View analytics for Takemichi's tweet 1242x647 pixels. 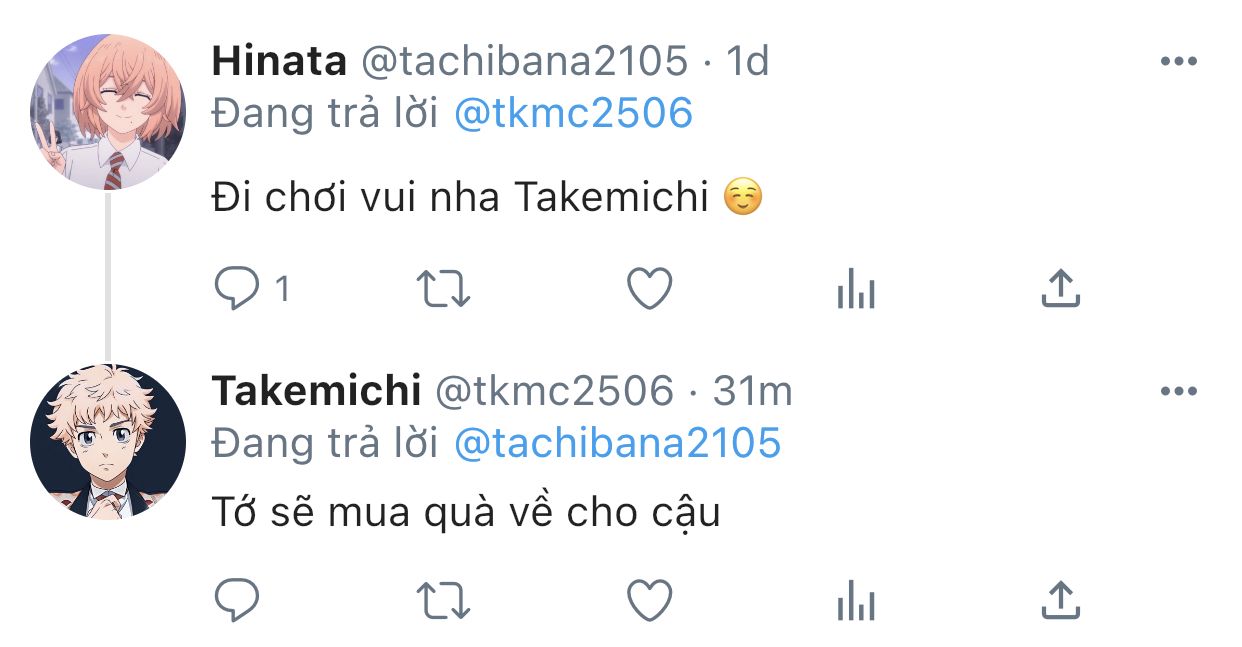click(x=855, y=601)
